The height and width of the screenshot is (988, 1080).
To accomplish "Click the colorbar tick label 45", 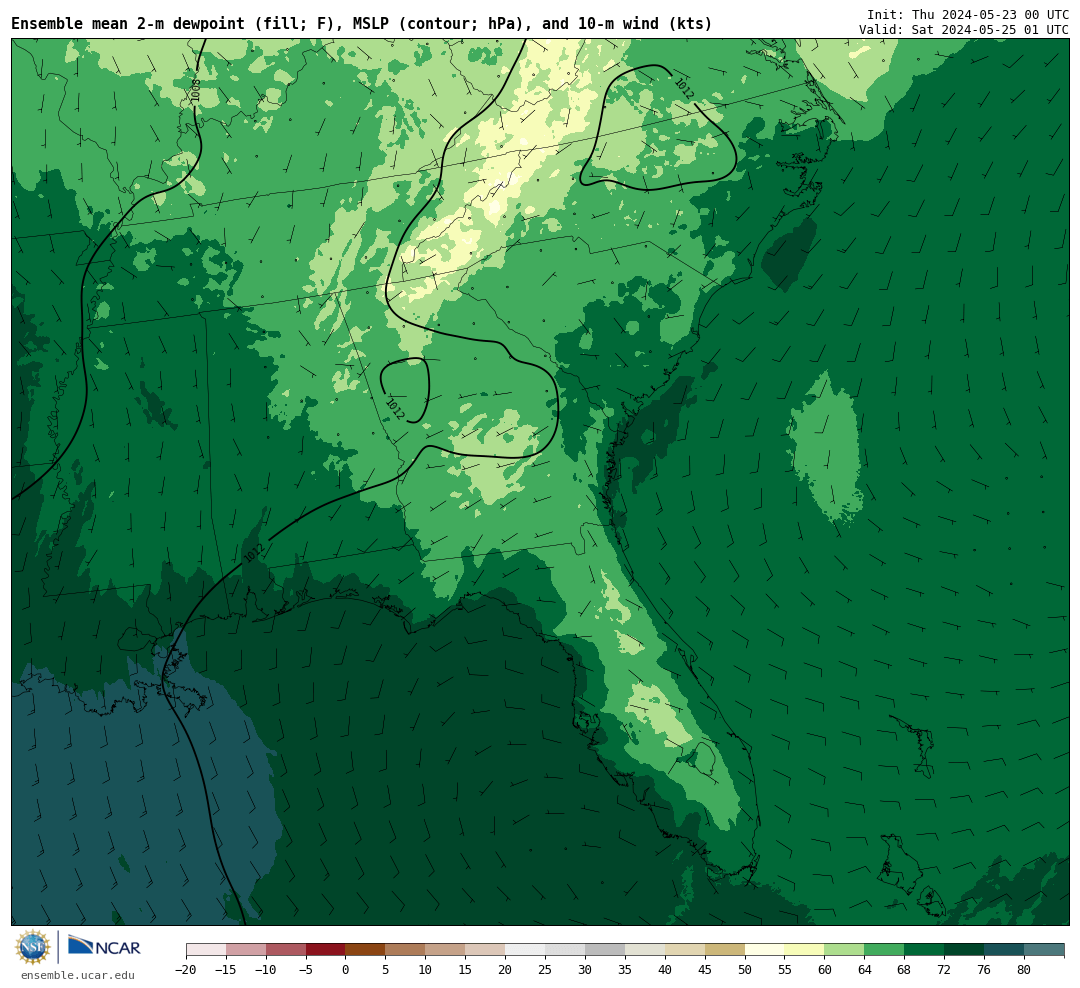I will [x=705, y=969].
